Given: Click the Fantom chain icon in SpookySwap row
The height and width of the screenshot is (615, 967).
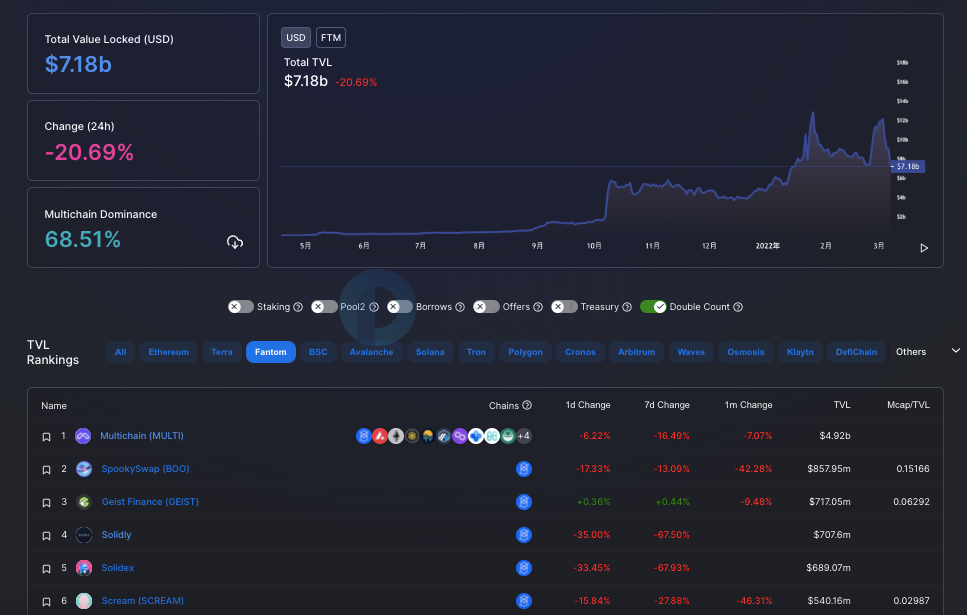Looking at the screenshot, I should (524, 469).
